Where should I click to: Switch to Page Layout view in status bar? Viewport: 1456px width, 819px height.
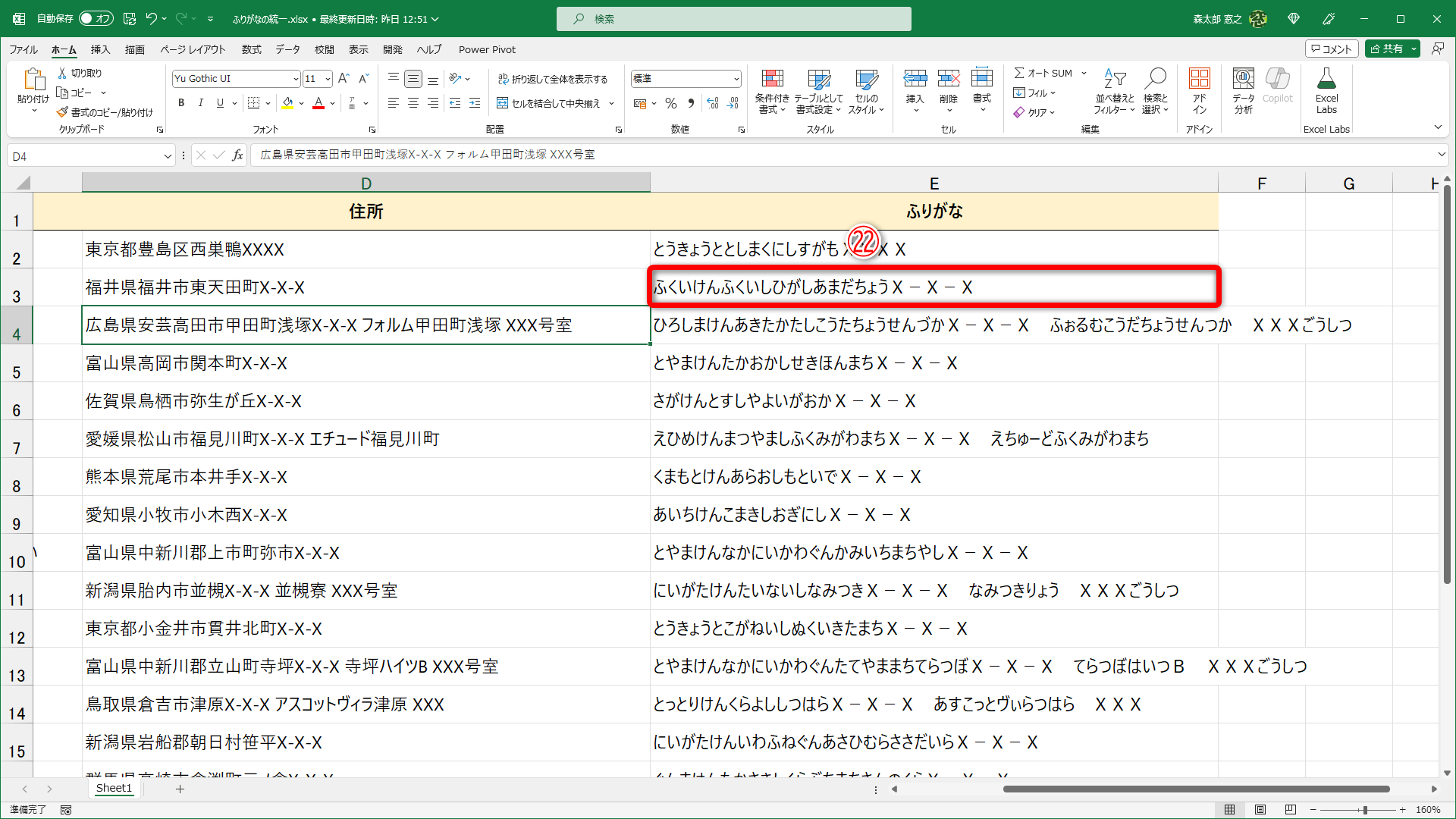point(1260,810)
